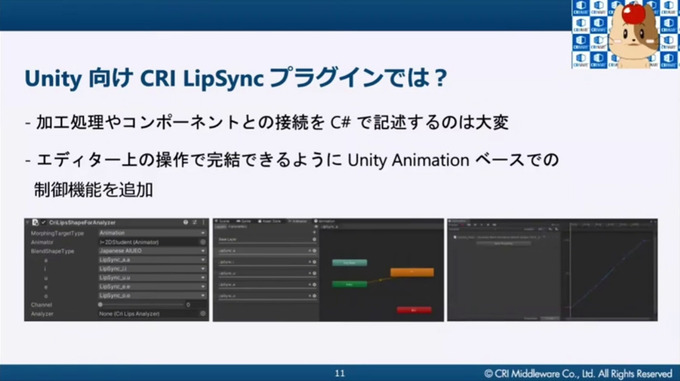Image resolution: width=680 pixels, height=381 pixels.
Task: Click the Channel label in inspector
Action: click(x=42, y=305)
